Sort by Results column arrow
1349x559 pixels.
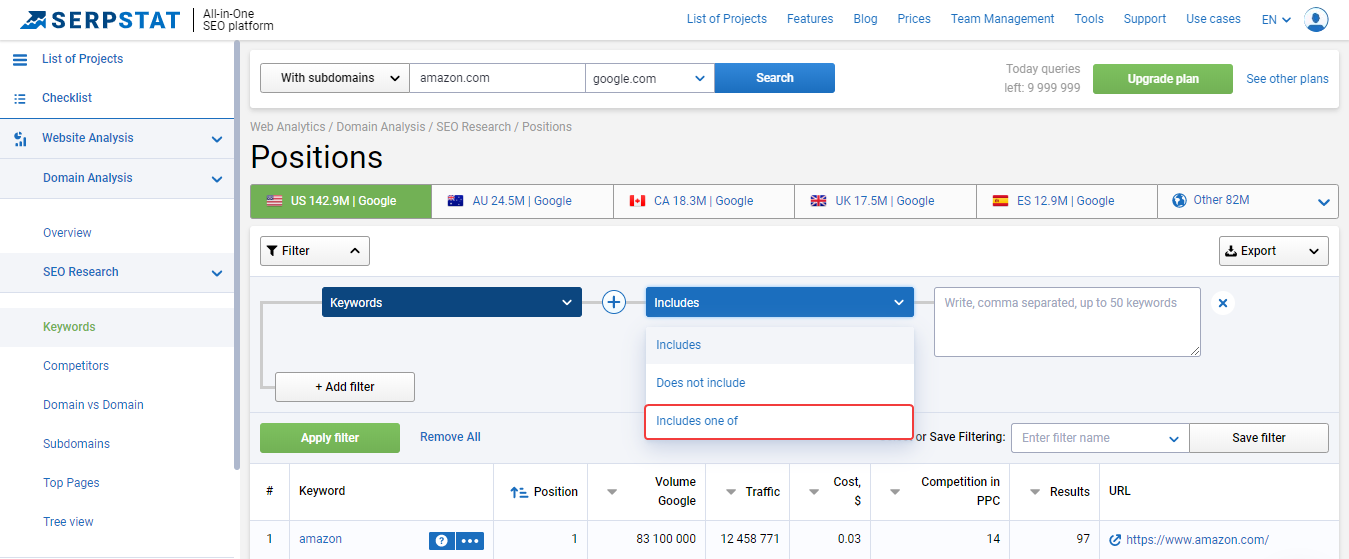(1035, 492)
